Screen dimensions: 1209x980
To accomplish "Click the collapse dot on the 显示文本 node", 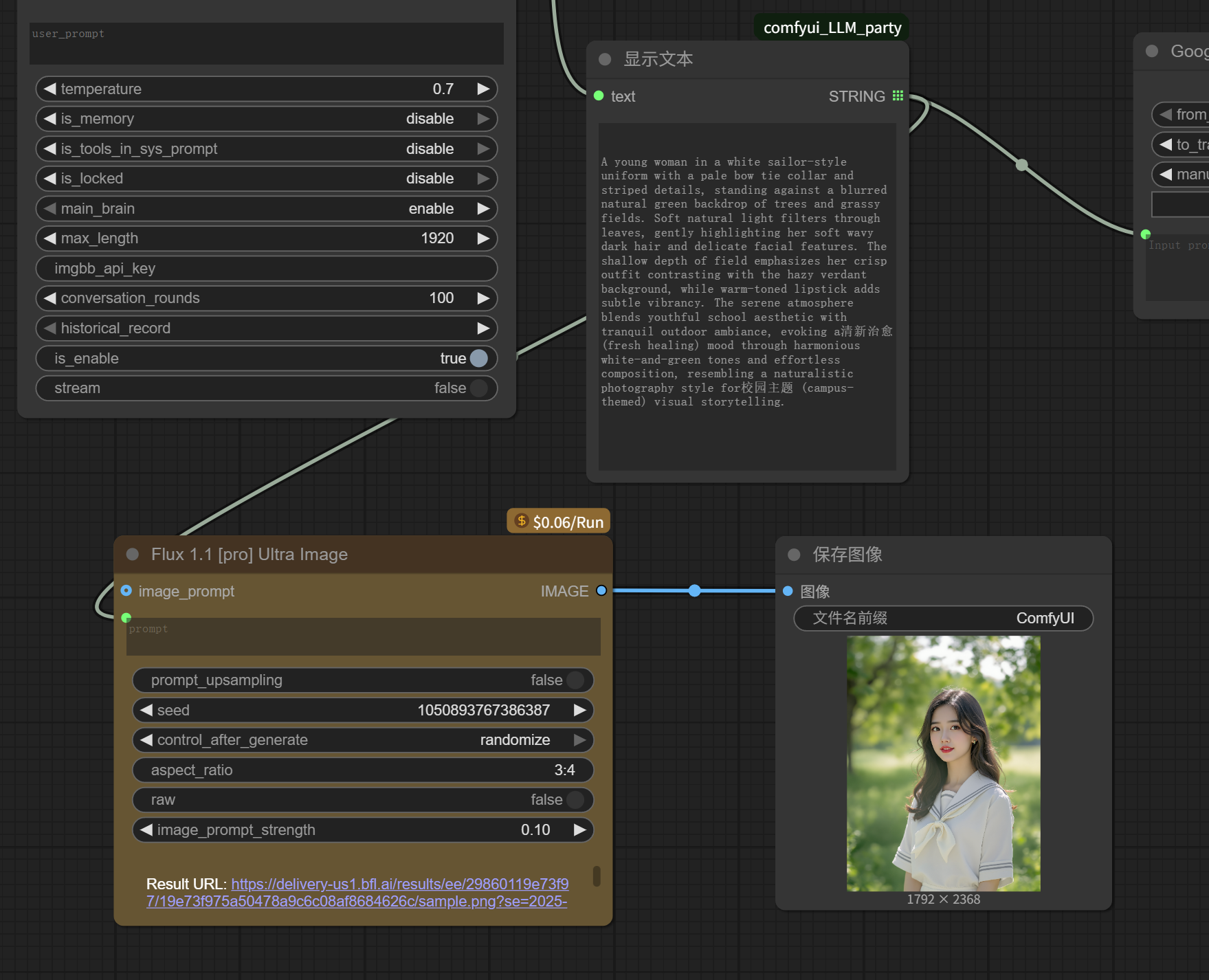I will coord(605,59).
